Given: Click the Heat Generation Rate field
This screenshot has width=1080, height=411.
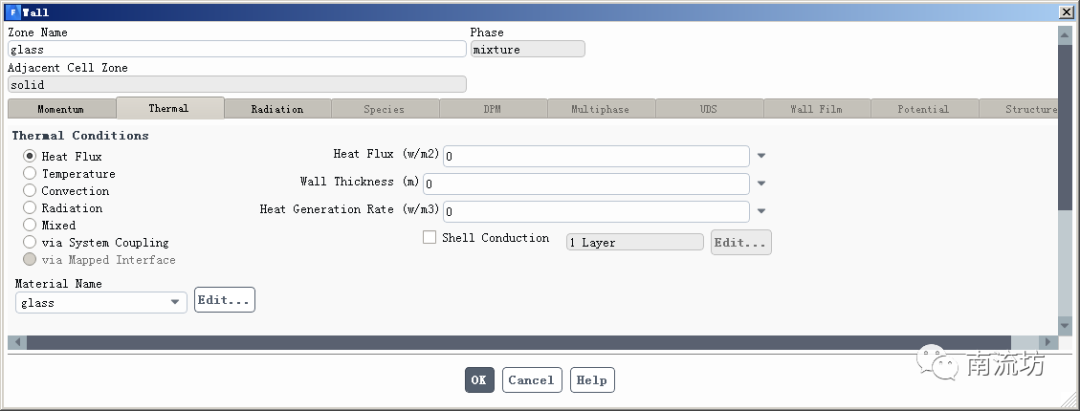Looking at the screenshot, I should click(x=596, y=212).
